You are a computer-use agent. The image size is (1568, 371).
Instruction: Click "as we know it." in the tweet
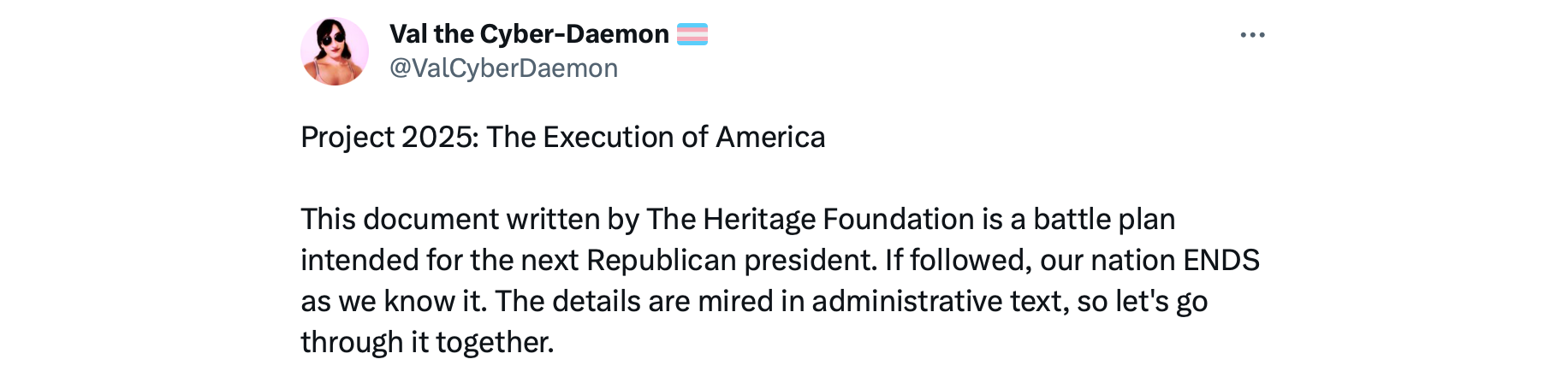pyautogui.click(x=393, y=302)
